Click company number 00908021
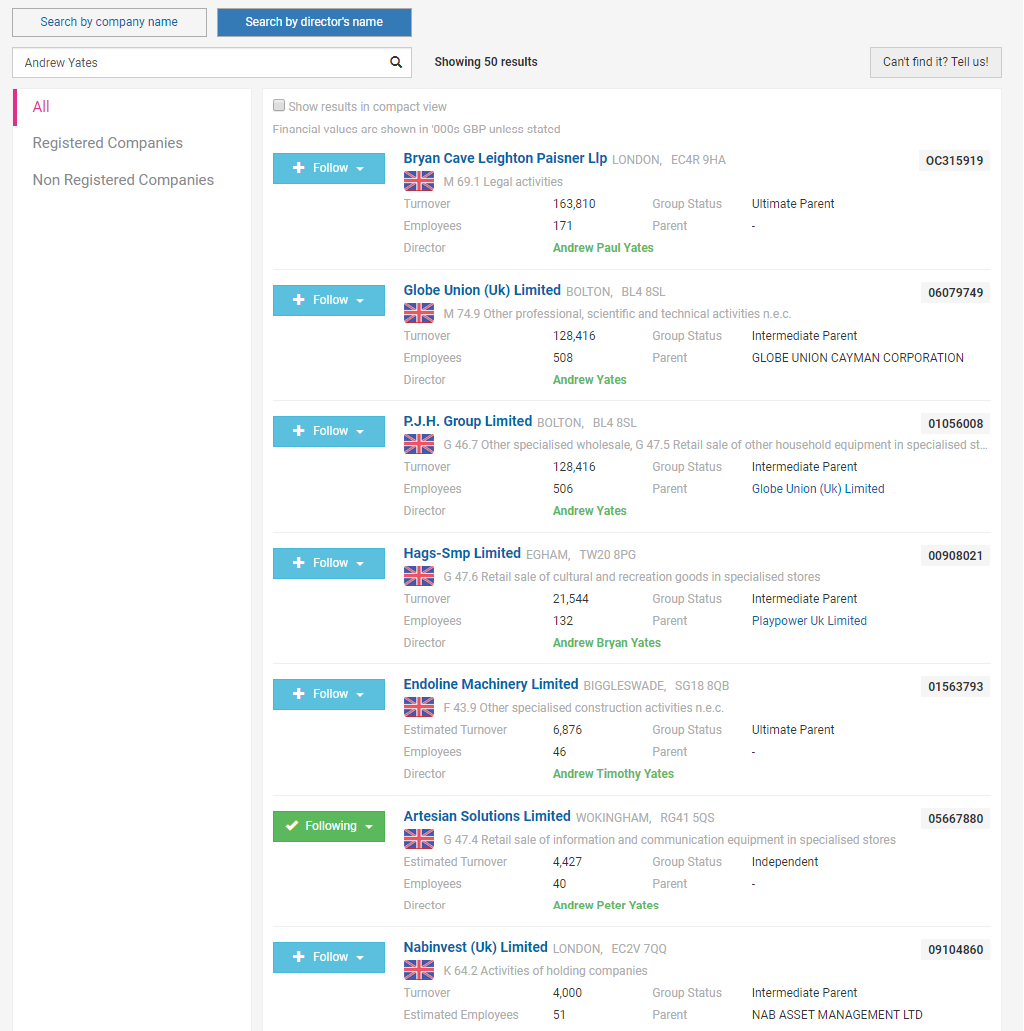 click(955, 556)
